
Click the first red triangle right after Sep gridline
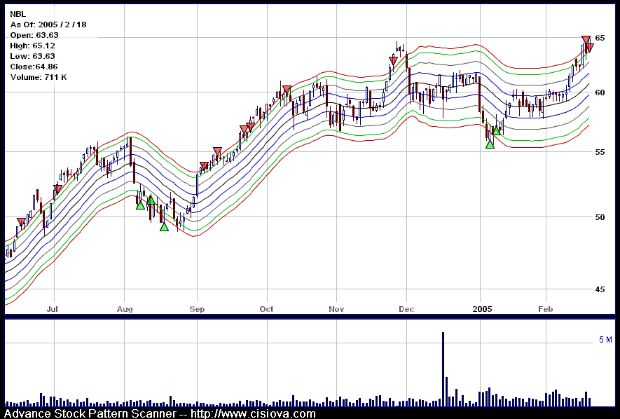204,166
